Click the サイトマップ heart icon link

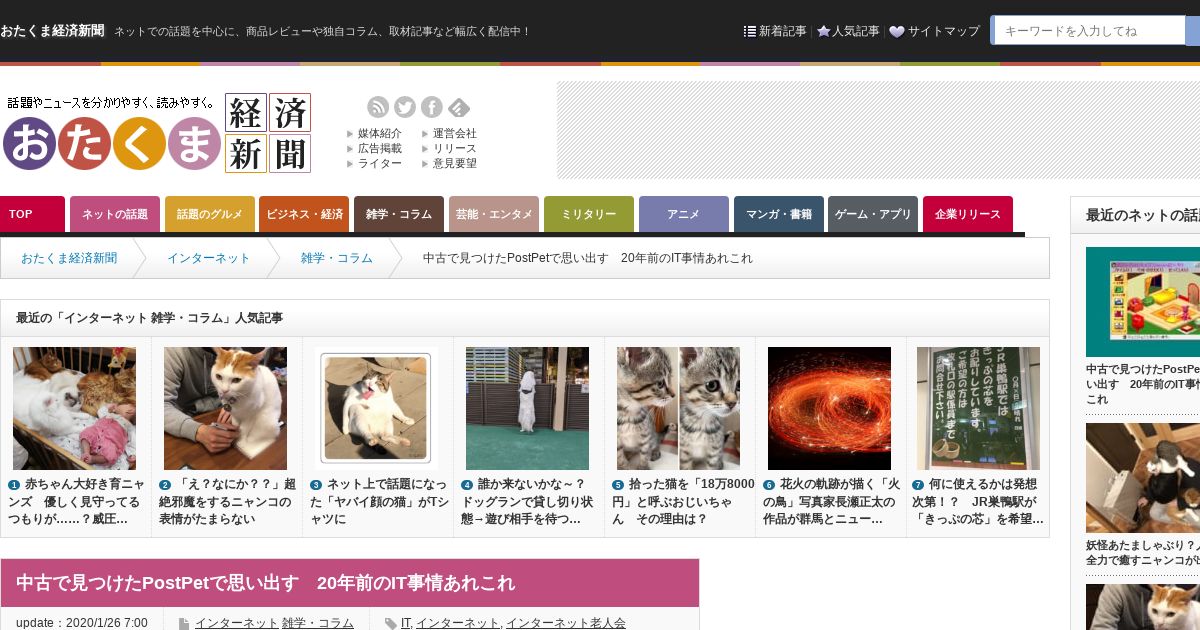click(x=934, y=31)
